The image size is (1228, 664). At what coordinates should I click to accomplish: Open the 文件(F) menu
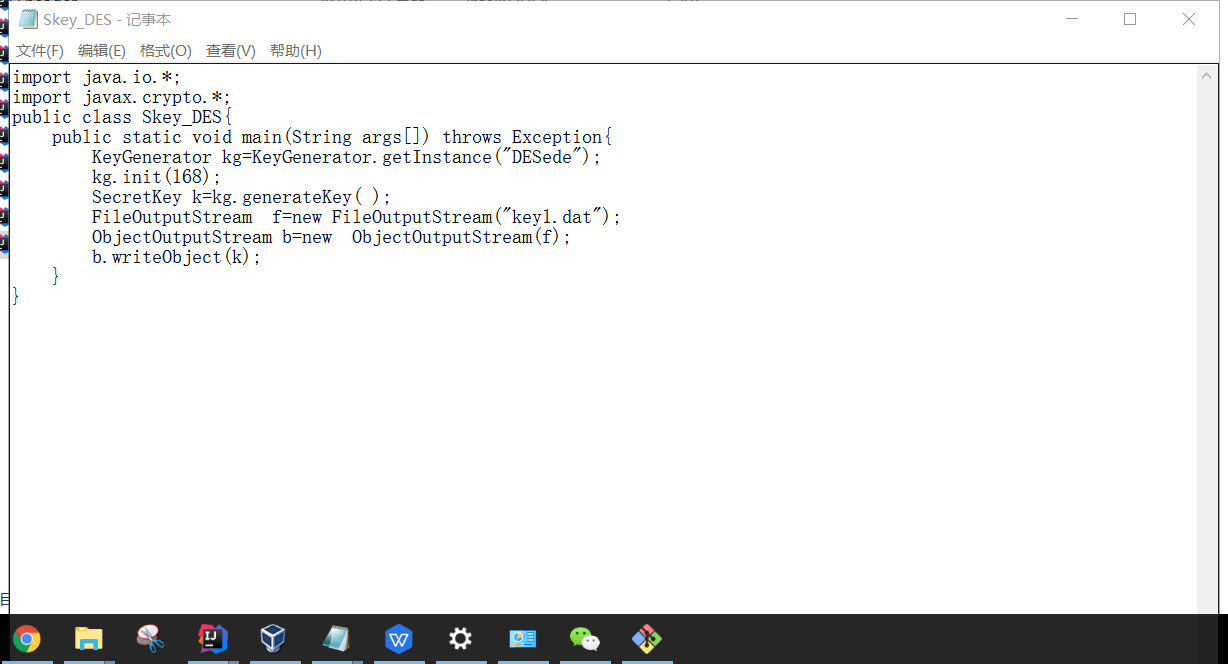point(40,51)
